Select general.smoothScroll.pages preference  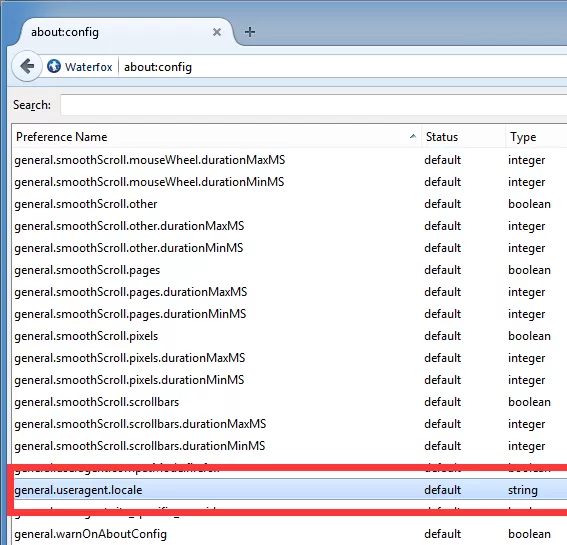tap(290, 270)
